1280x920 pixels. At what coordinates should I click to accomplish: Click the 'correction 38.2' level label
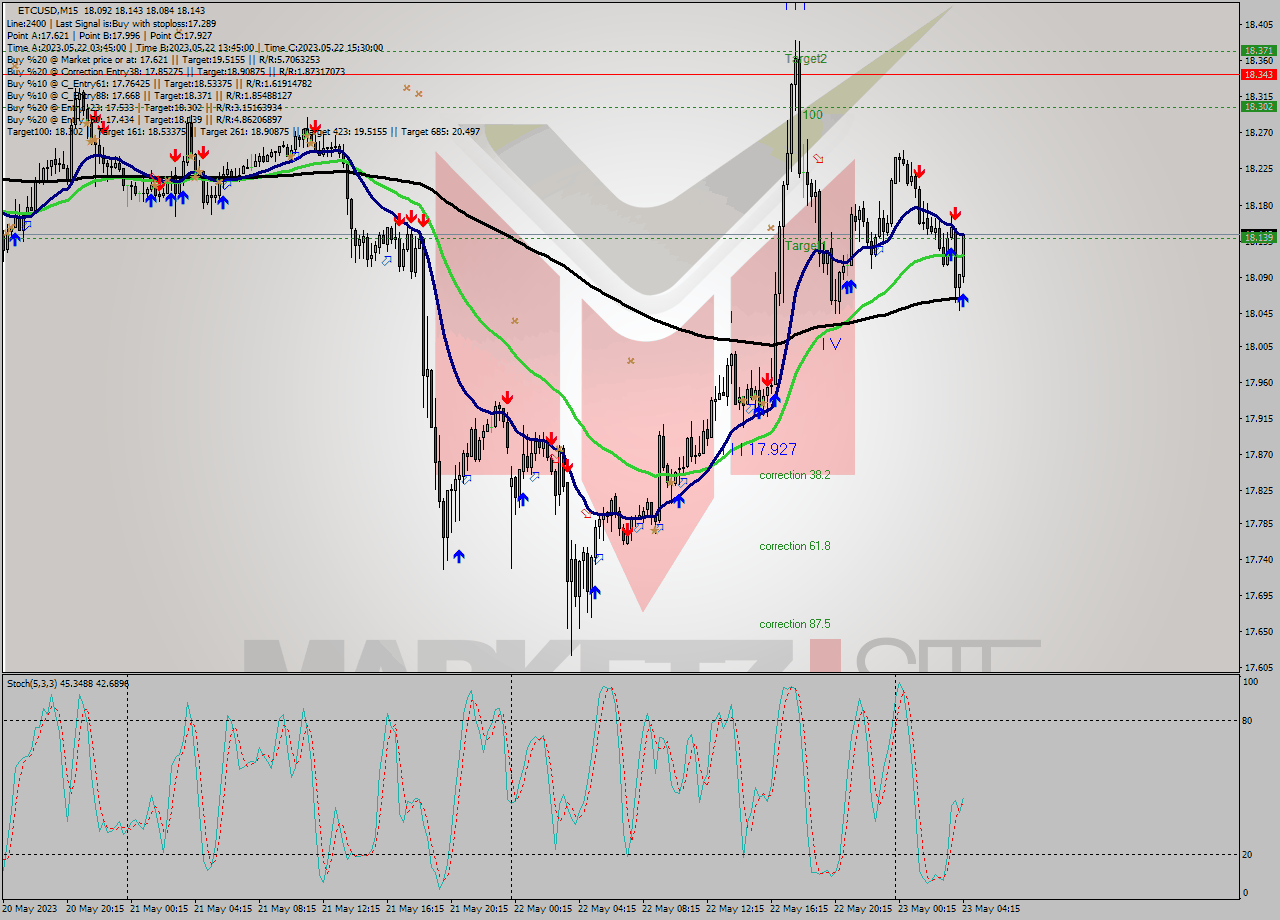pyautogui.click(x=795, y=475)
